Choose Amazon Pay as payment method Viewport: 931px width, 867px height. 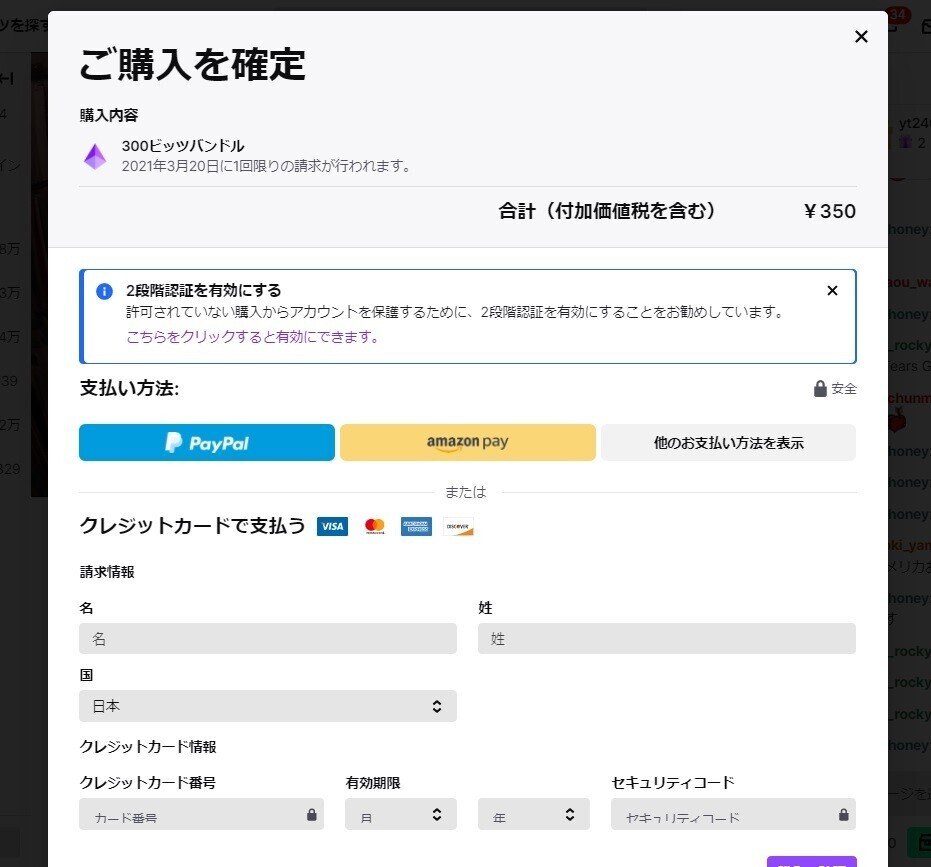(x=467, y=442)
